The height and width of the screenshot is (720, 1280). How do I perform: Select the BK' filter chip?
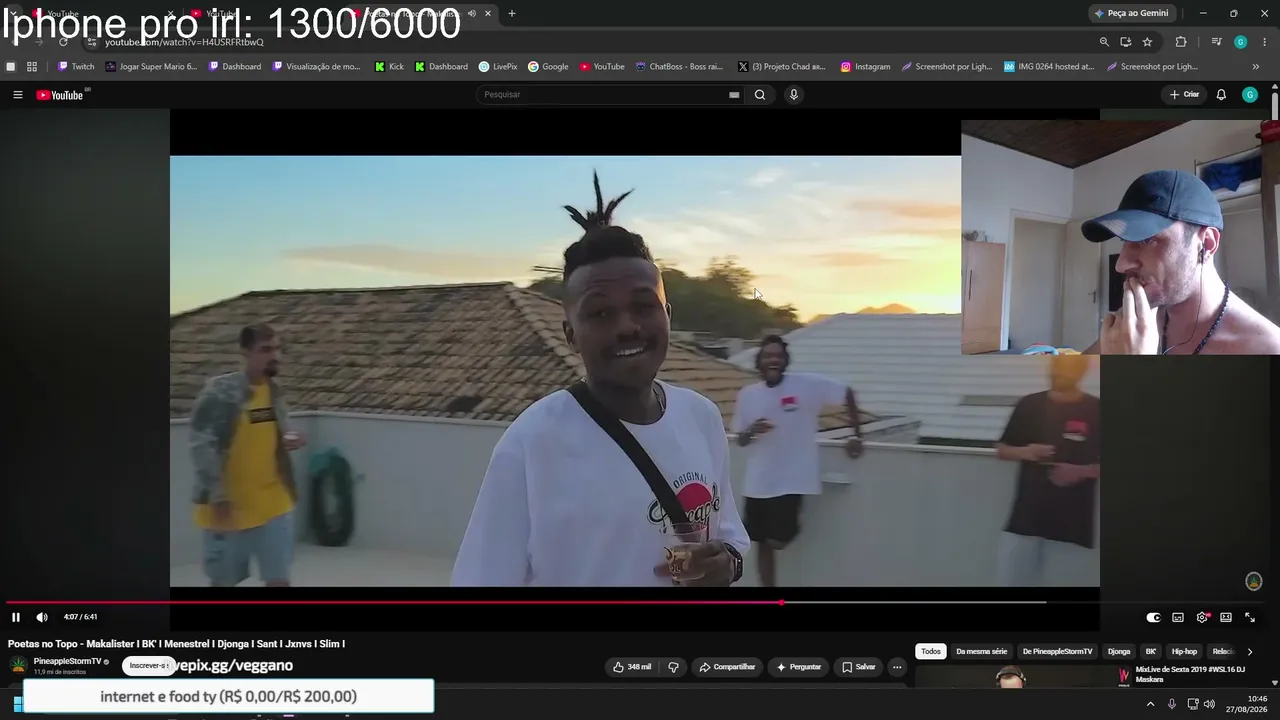(1151, 652)
